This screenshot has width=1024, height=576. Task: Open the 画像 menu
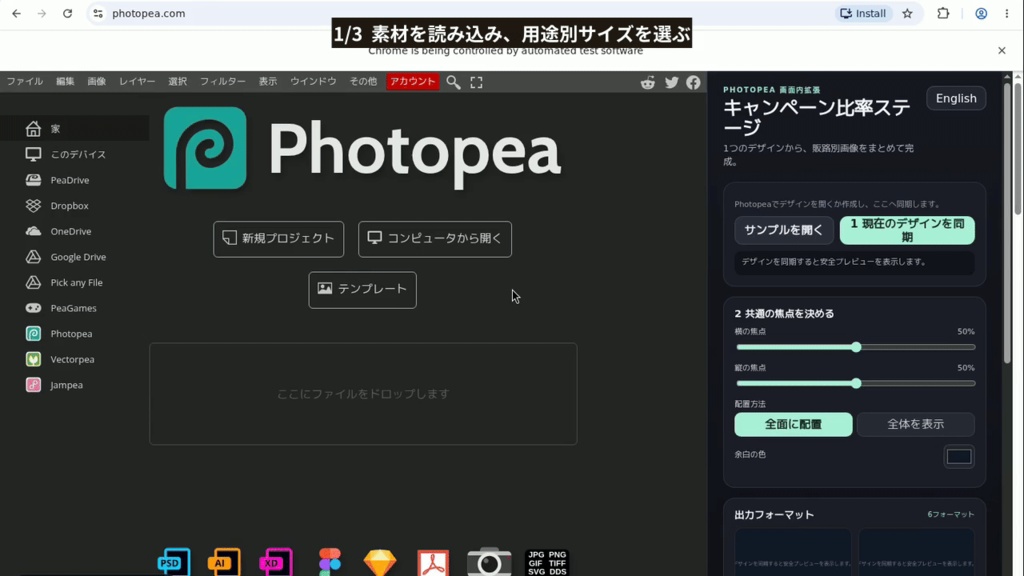coord(97,82)
